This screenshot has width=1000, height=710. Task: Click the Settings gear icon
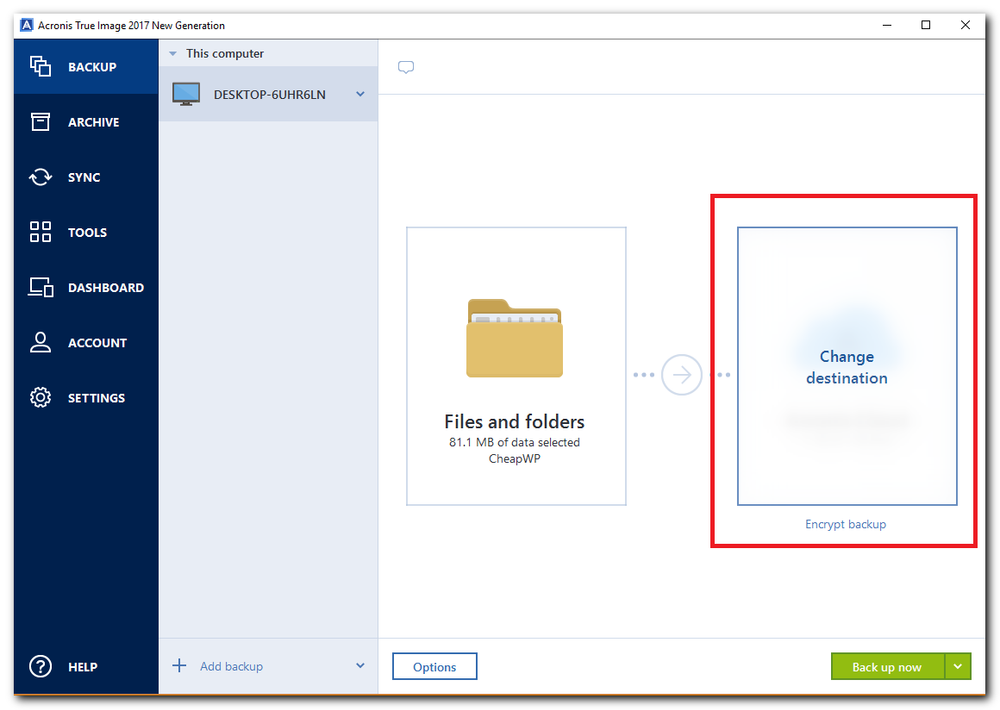coord(40,397)
